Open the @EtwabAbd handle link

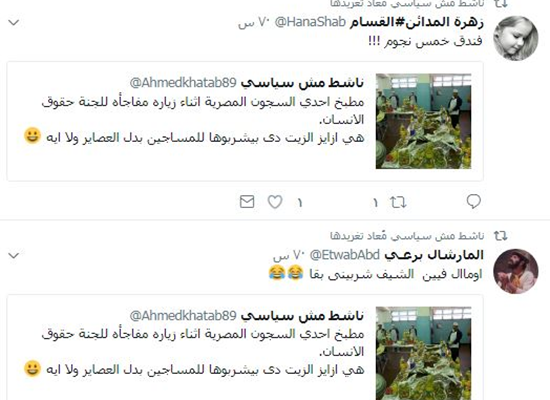(344, 255)
